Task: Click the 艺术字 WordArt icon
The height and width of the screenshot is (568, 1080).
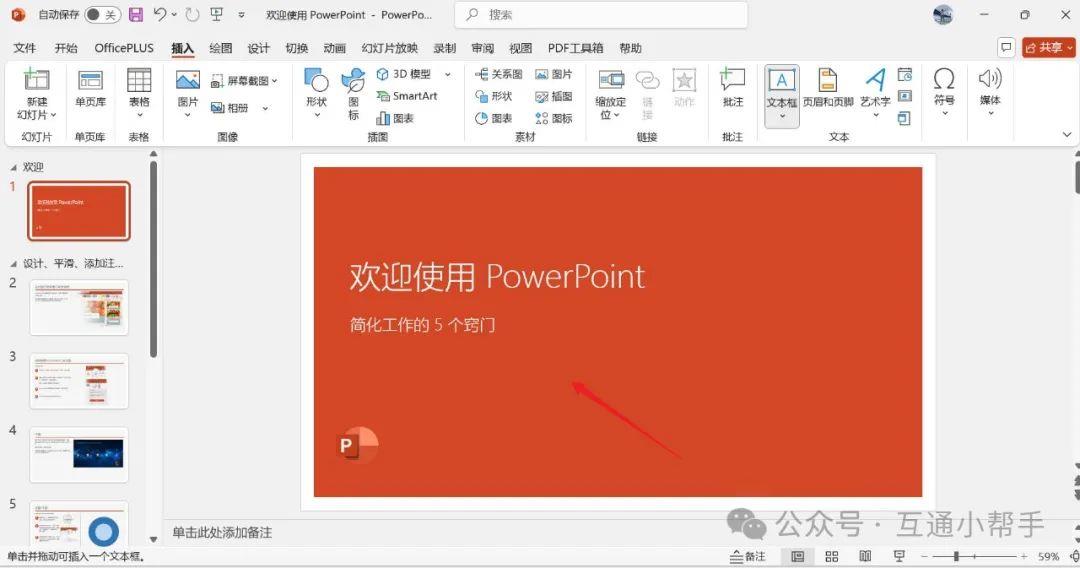Action: (x=875, y=79)
